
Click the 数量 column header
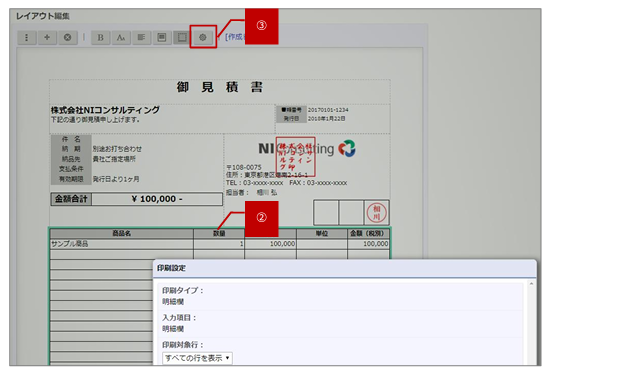[x=219, y=233]
